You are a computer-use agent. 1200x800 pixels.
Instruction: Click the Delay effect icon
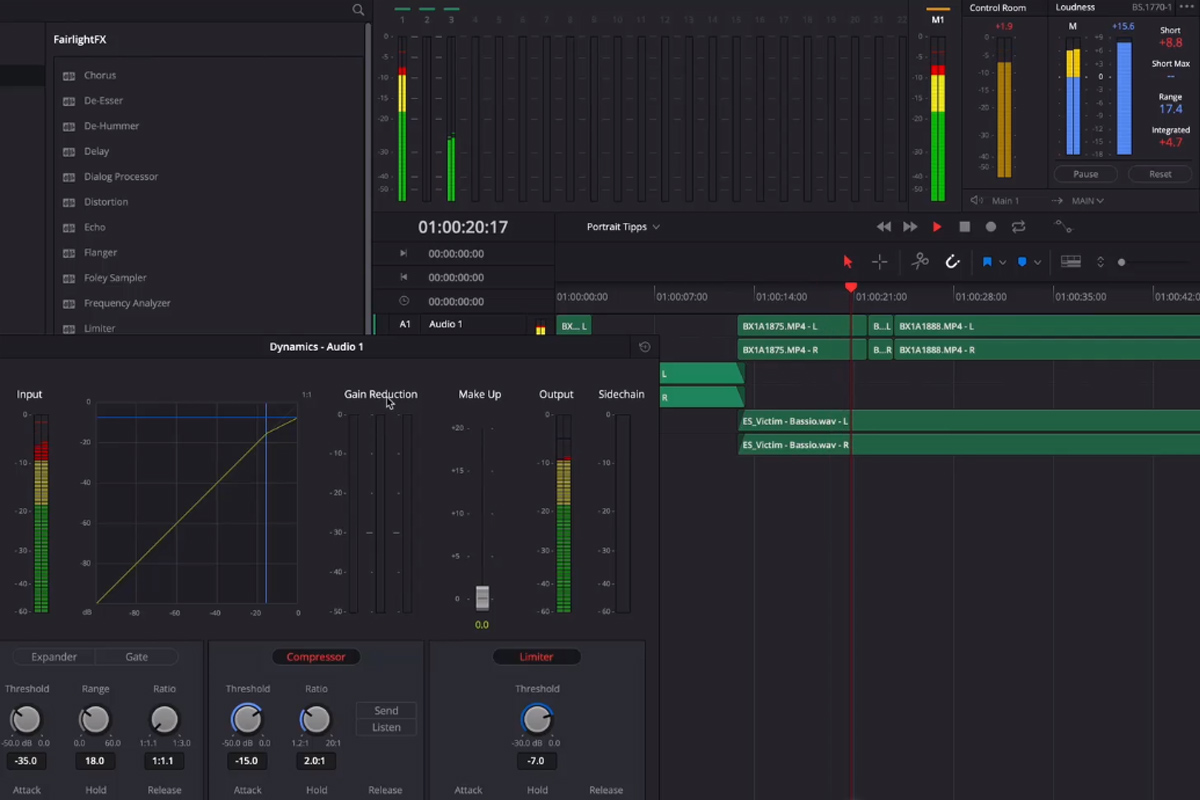pos(69,152)
